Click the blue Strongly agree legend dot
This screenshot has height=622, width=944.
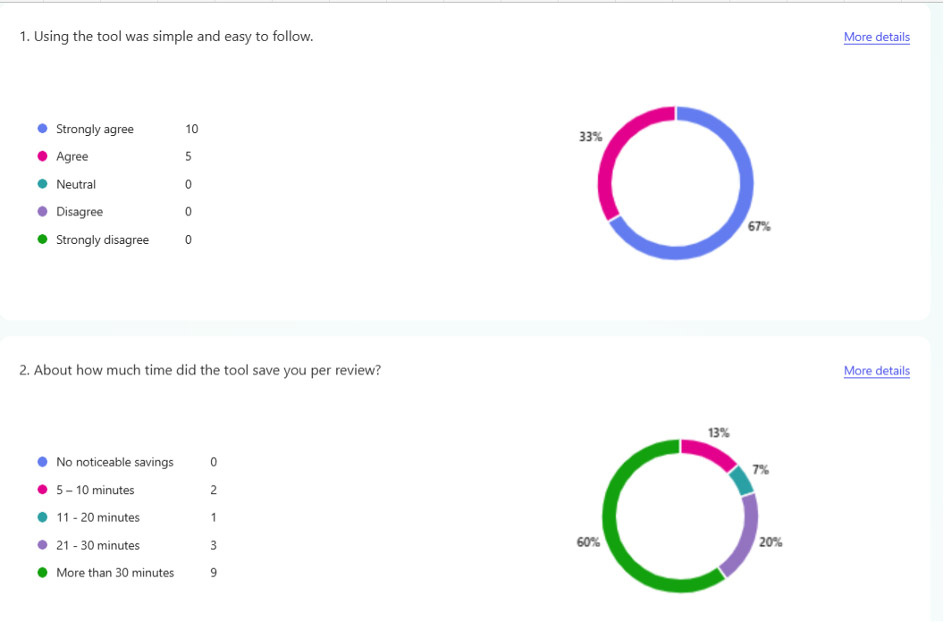42,129
